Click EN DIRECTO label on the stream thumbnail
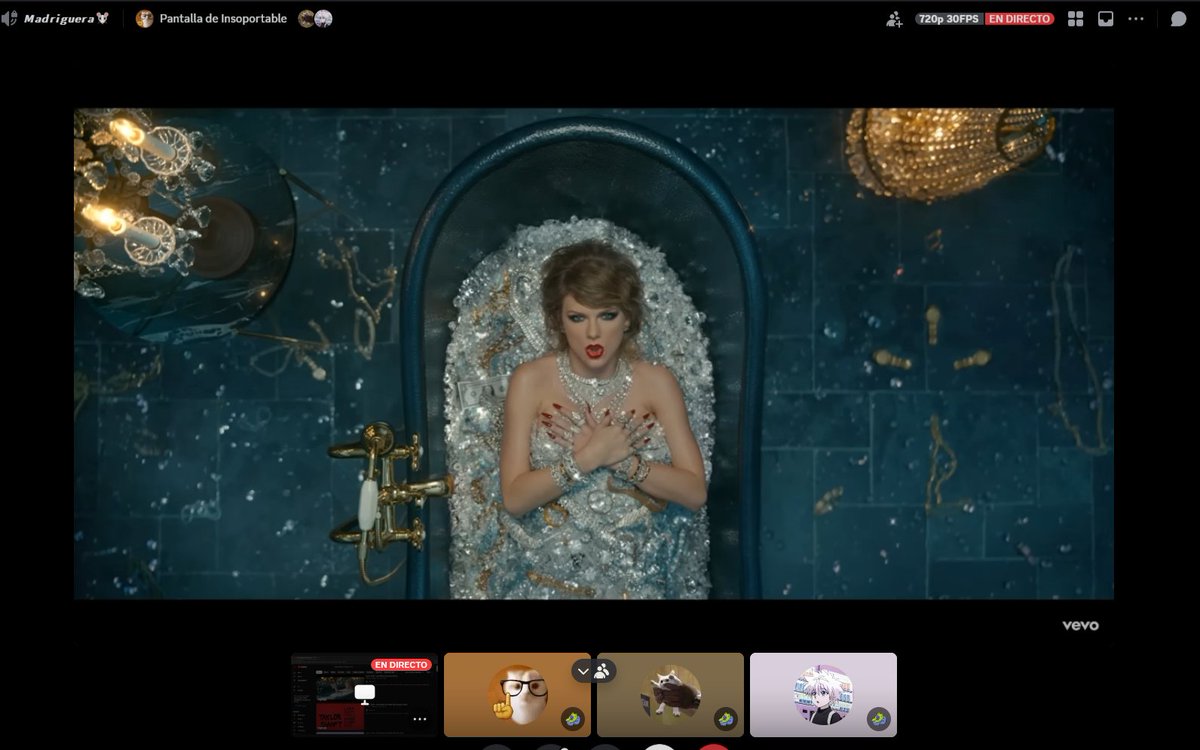This screenshot has height=750, width=1200. 401,664
